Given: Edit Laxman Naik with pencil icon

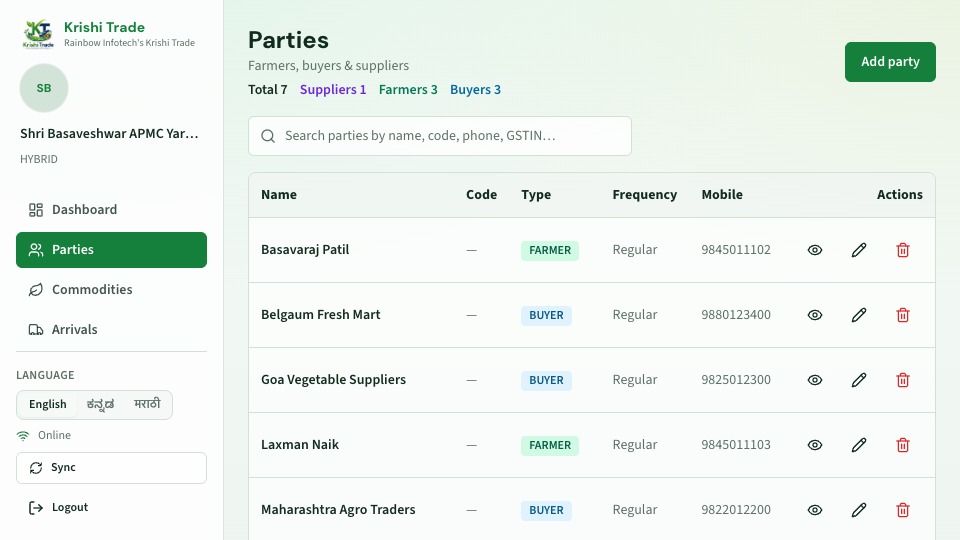Looking at the screenshot, I should point(859,444).
